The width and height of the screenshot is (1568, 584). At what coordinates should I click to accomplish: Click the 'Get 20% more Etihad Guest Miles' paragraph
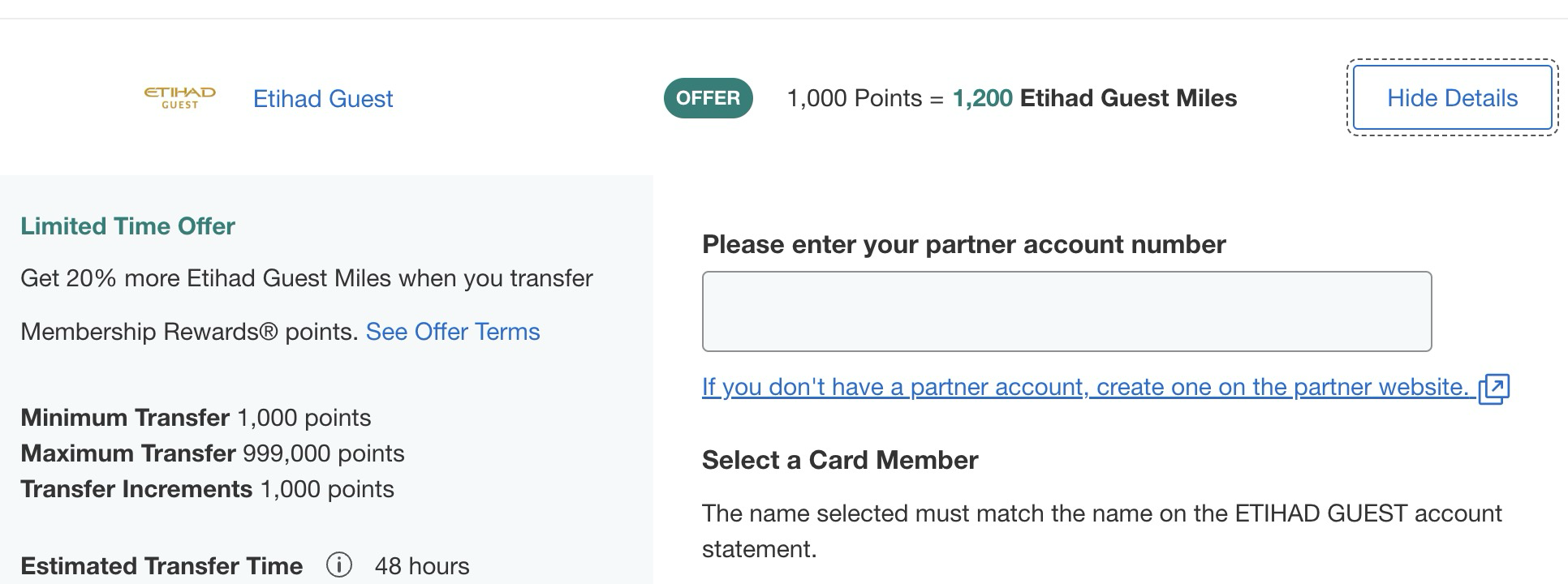tap(307, 305)
